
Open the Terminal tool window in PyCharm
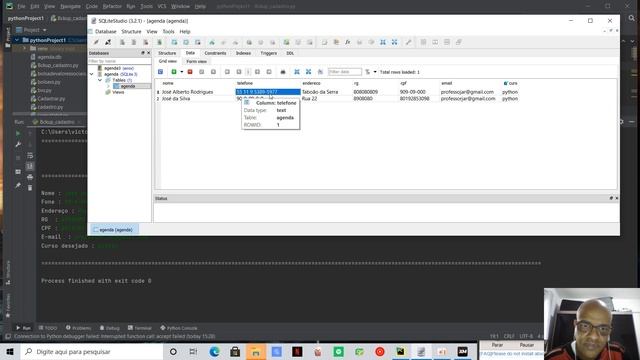pyautogui.click(x=140, y=328)
